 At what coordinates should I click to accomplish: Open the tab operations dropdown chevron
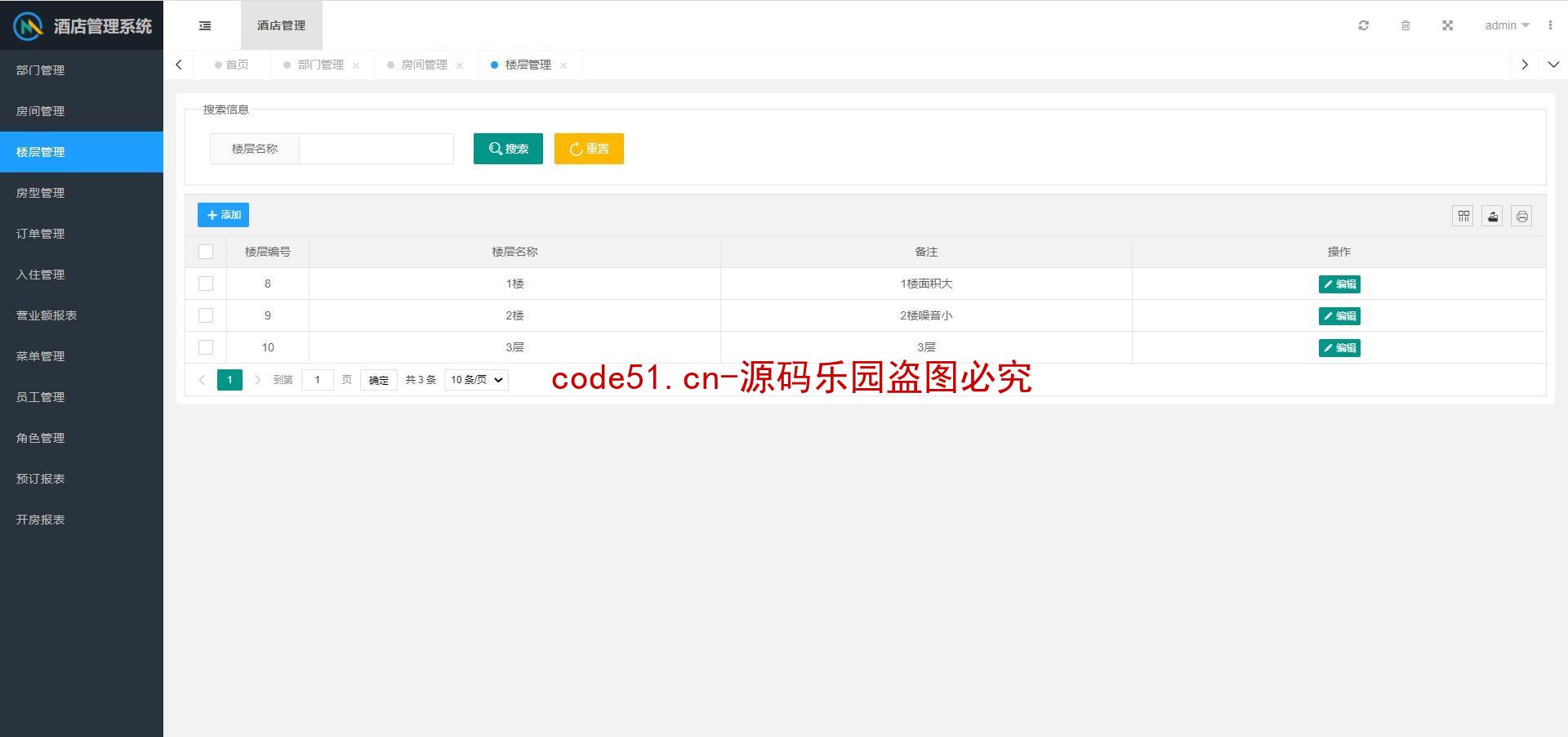(1553, 65)
